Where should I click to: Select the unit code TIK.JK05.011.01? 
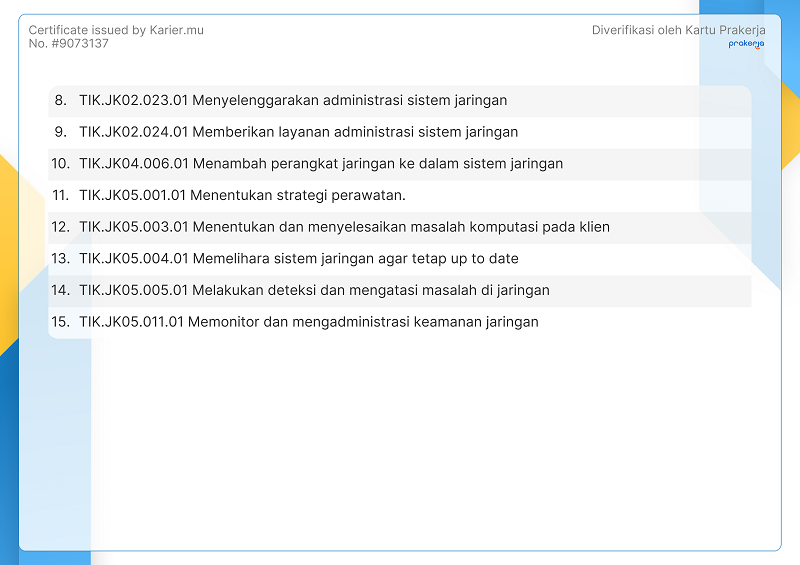point(133,322)
